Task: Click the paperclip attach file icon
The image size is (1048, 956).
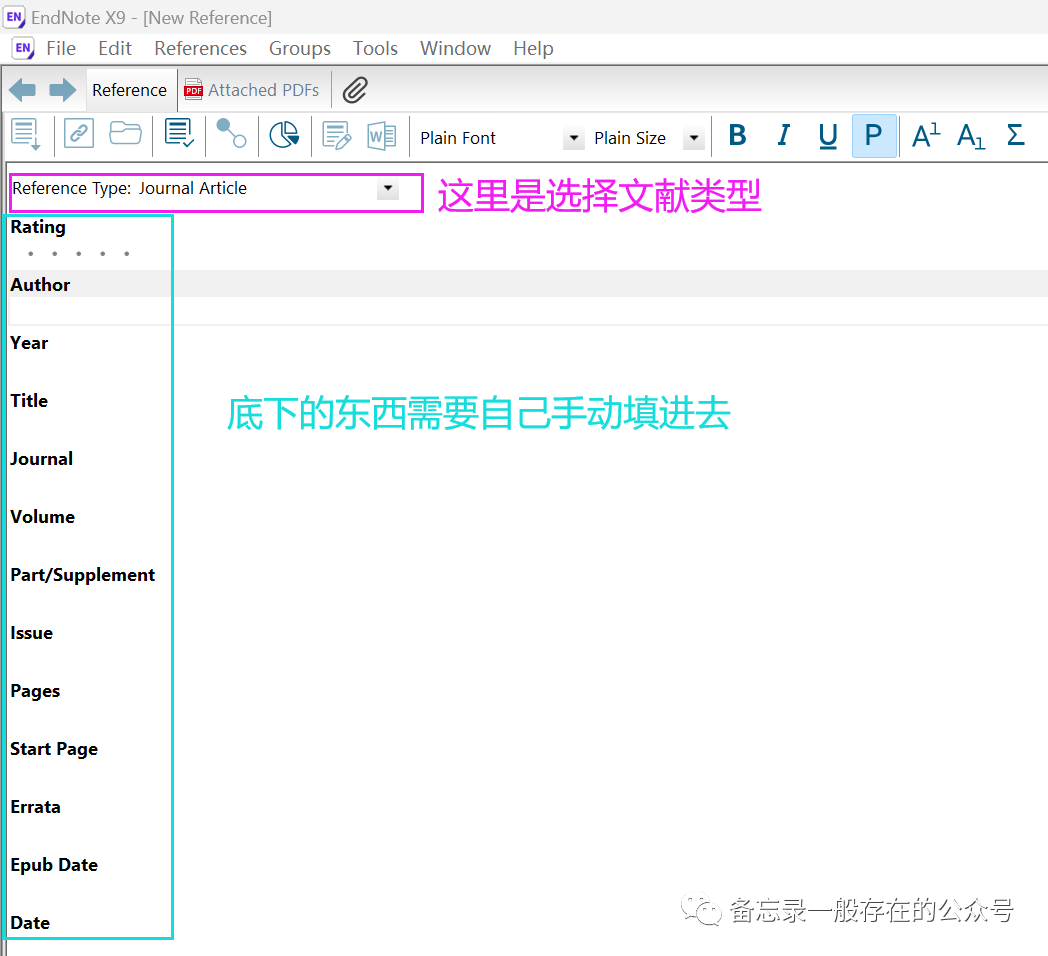Action: coord(355,90)
